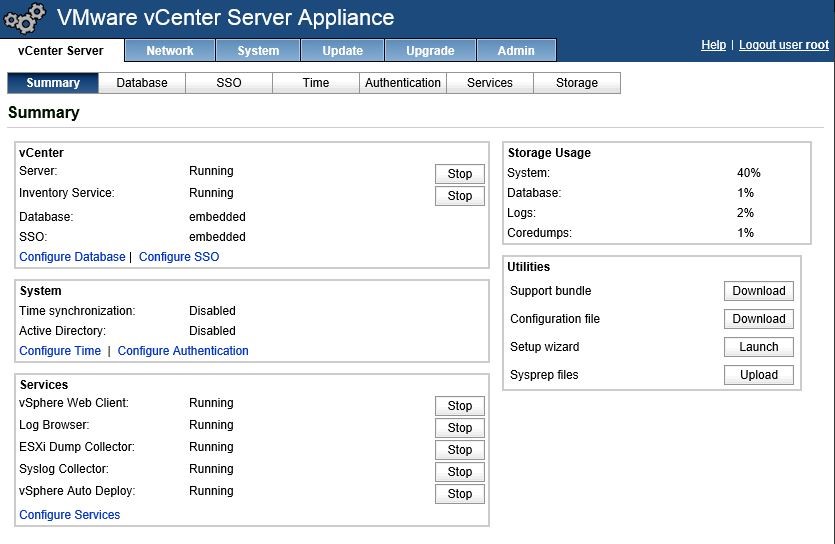Click Configure Time link
The height and width of the screenshot is (544, 835).
click(60, 351)
